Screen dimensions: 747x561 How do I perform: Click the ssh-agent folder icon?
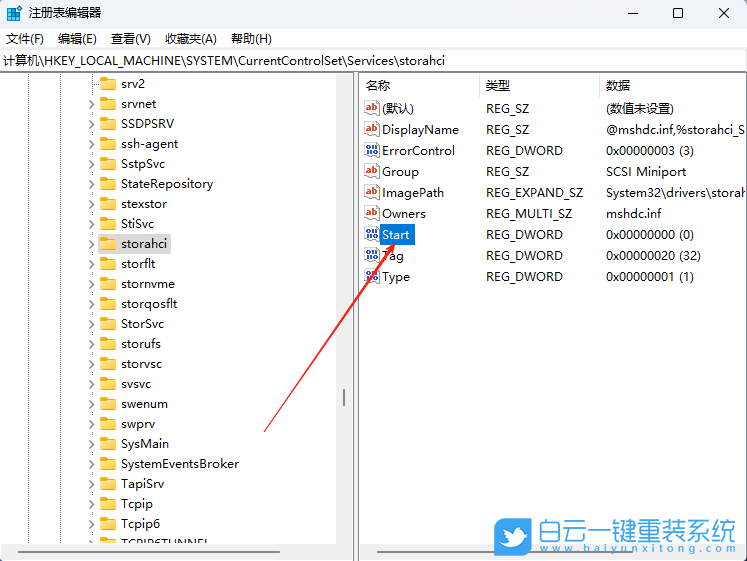[108, 144]
